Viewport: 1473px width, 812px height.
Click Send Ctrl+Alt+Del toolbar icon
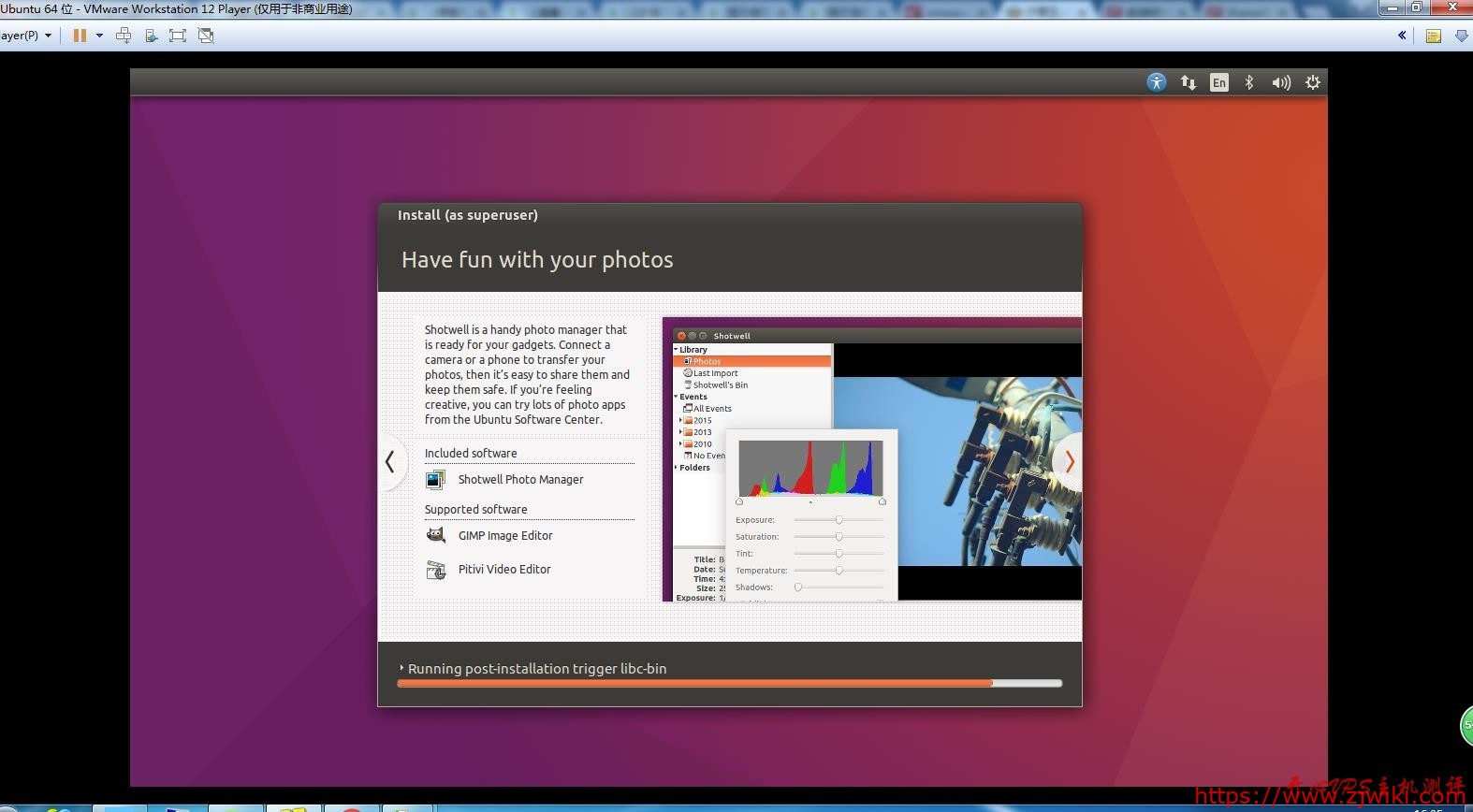[124, 36]
